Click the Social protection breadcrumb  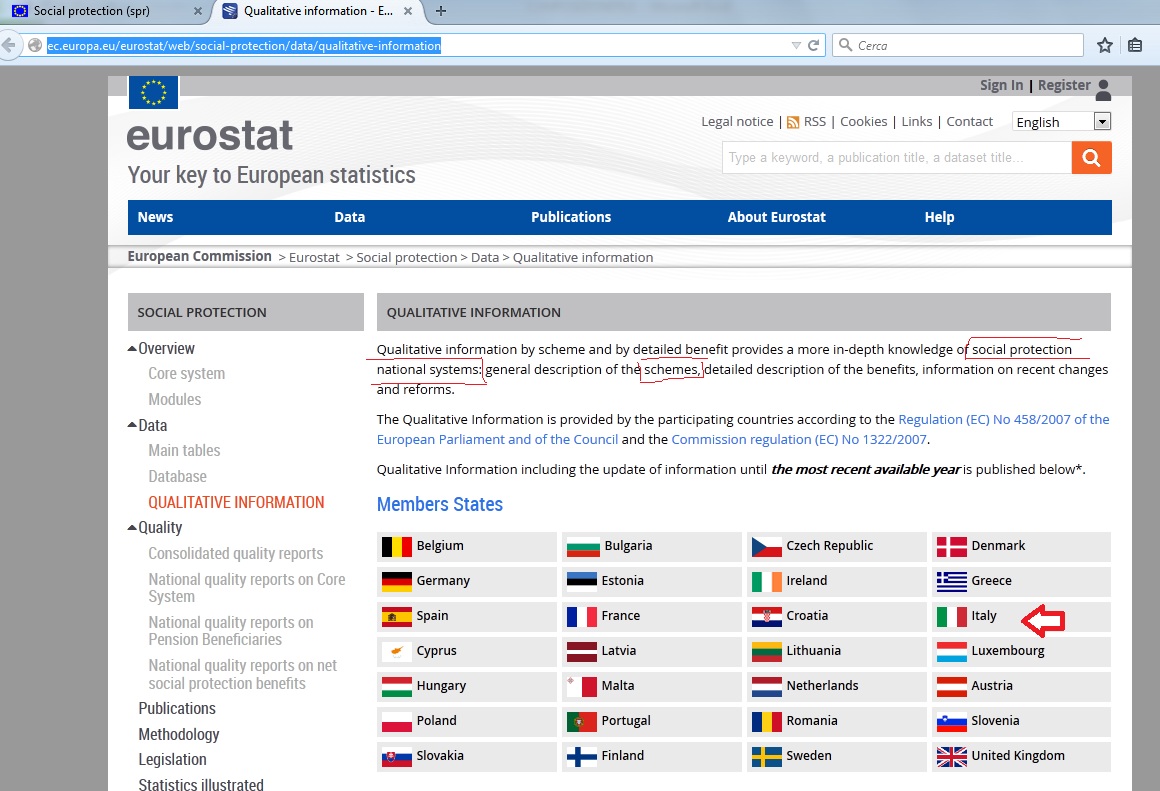tap(406, 258)
